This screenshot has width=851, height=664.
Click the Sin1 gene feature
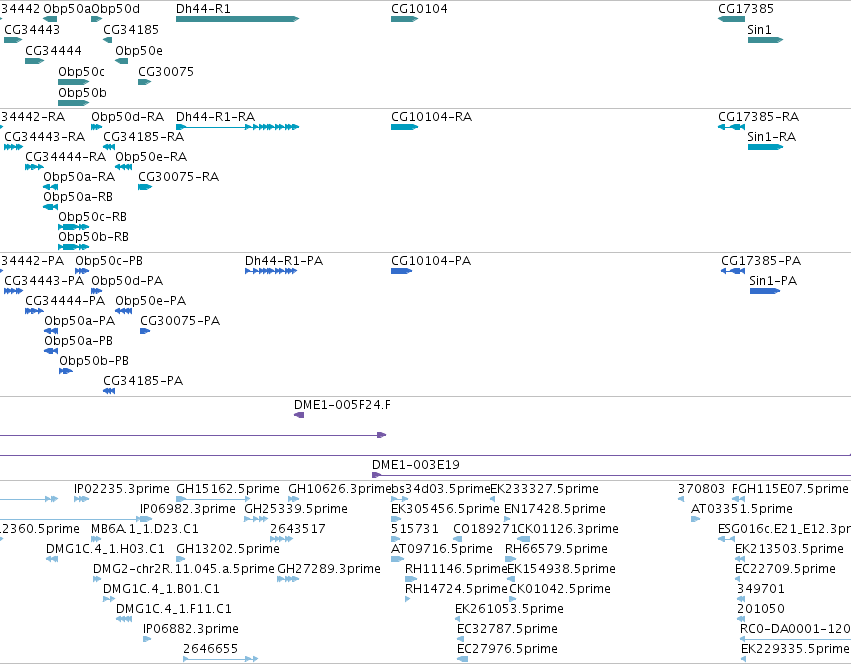click(765, 40)
